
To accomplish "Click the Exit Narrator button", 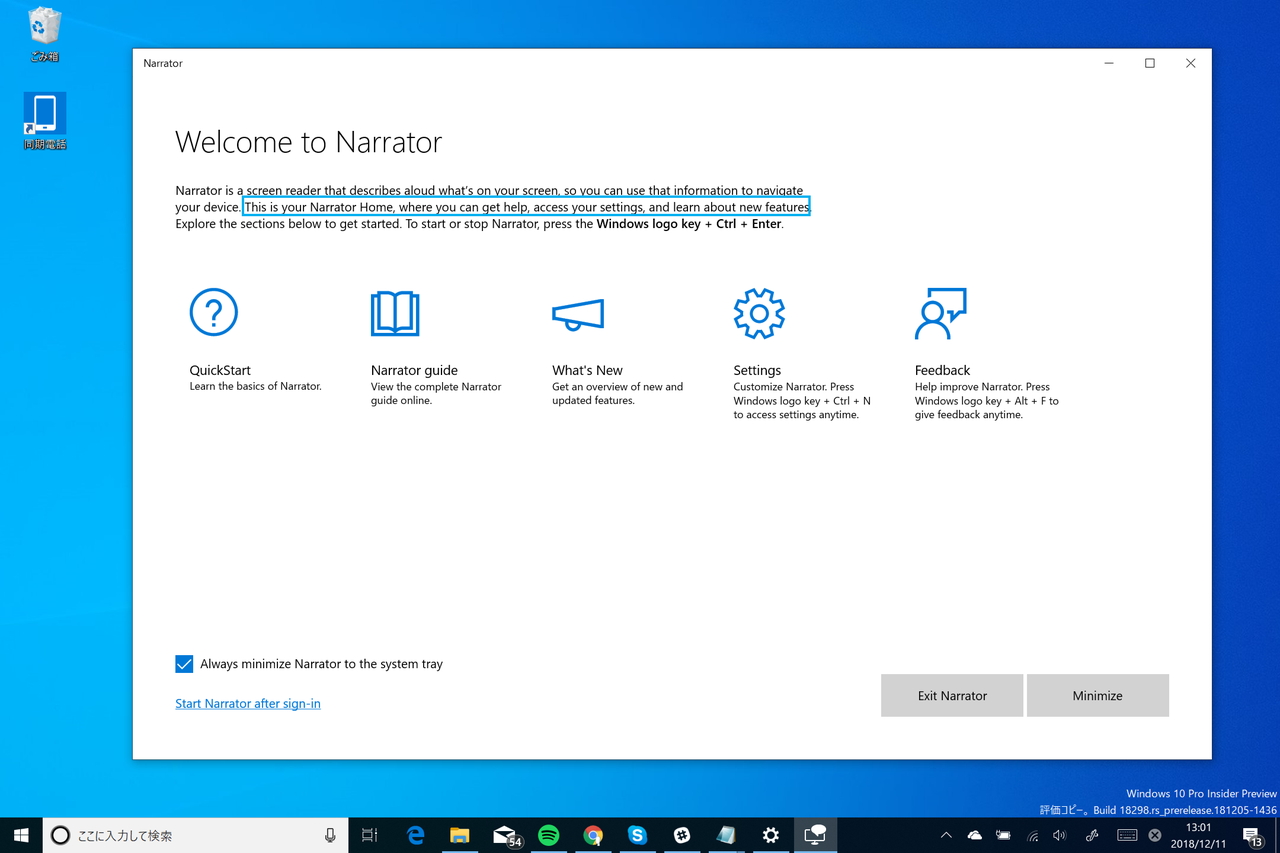I will click(952, 696).
